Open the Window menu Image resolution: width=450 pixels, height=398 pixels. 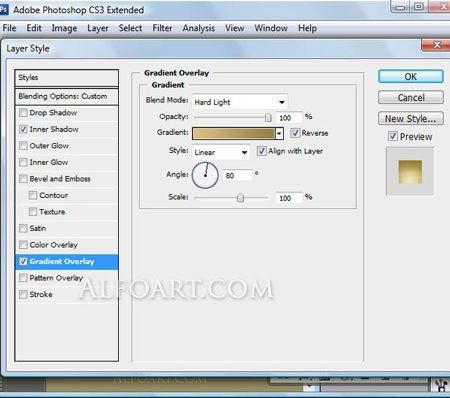(x=271, y=28)
